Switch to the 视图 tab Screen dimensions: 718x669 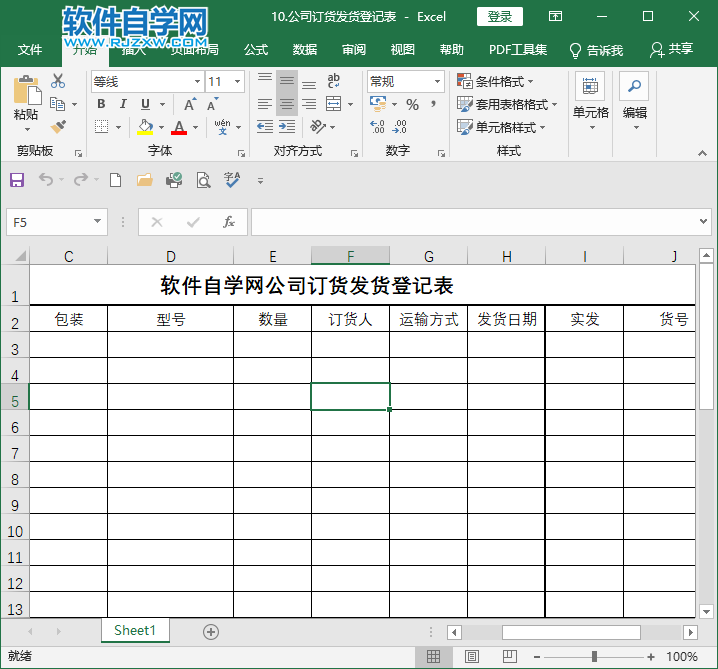pyautogui.click(x=403, y=49)
